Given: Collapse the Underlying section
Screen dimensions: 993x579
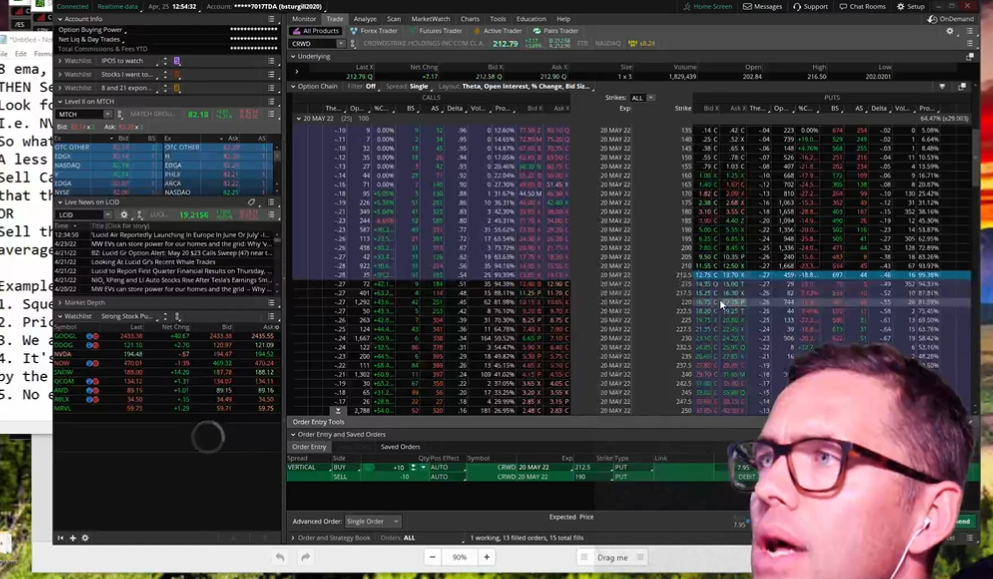Looking at the screenshot, I should pyautogui.click(x=293, y=56).
